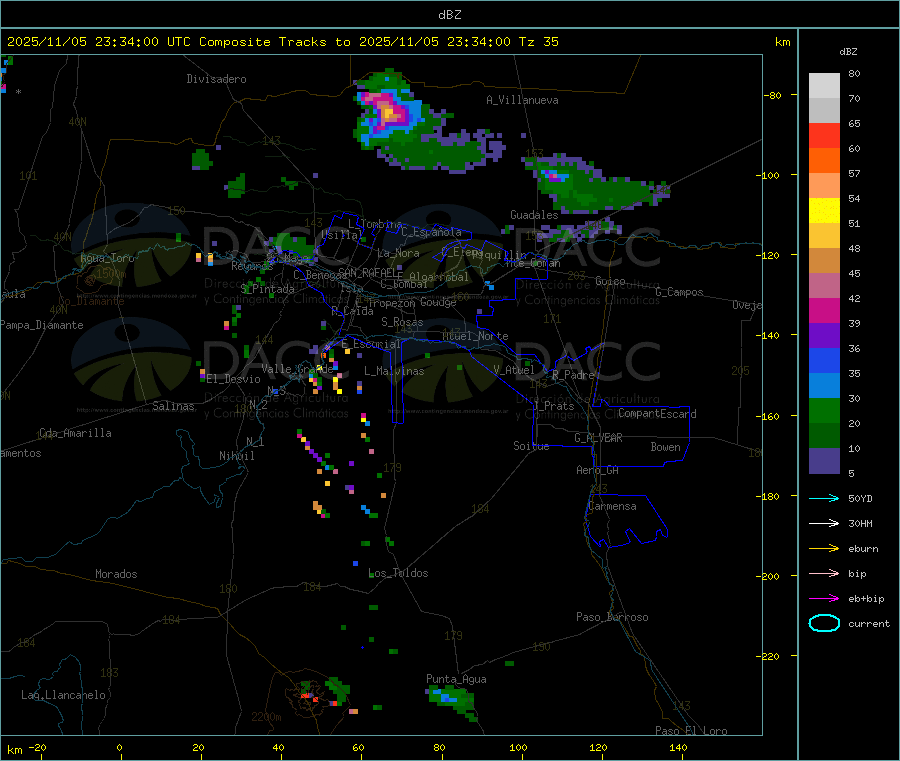Click the 100 km x-axis tick
Screen dimensions: 900x761
tap(518, 747)
